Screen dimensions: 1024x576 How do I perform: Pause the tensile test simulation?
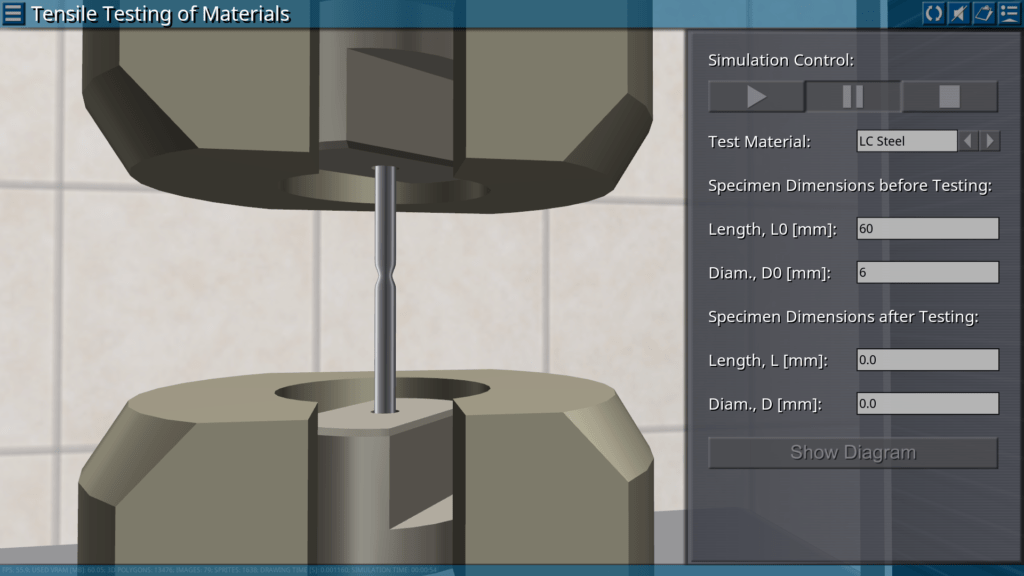pos(853,97)
